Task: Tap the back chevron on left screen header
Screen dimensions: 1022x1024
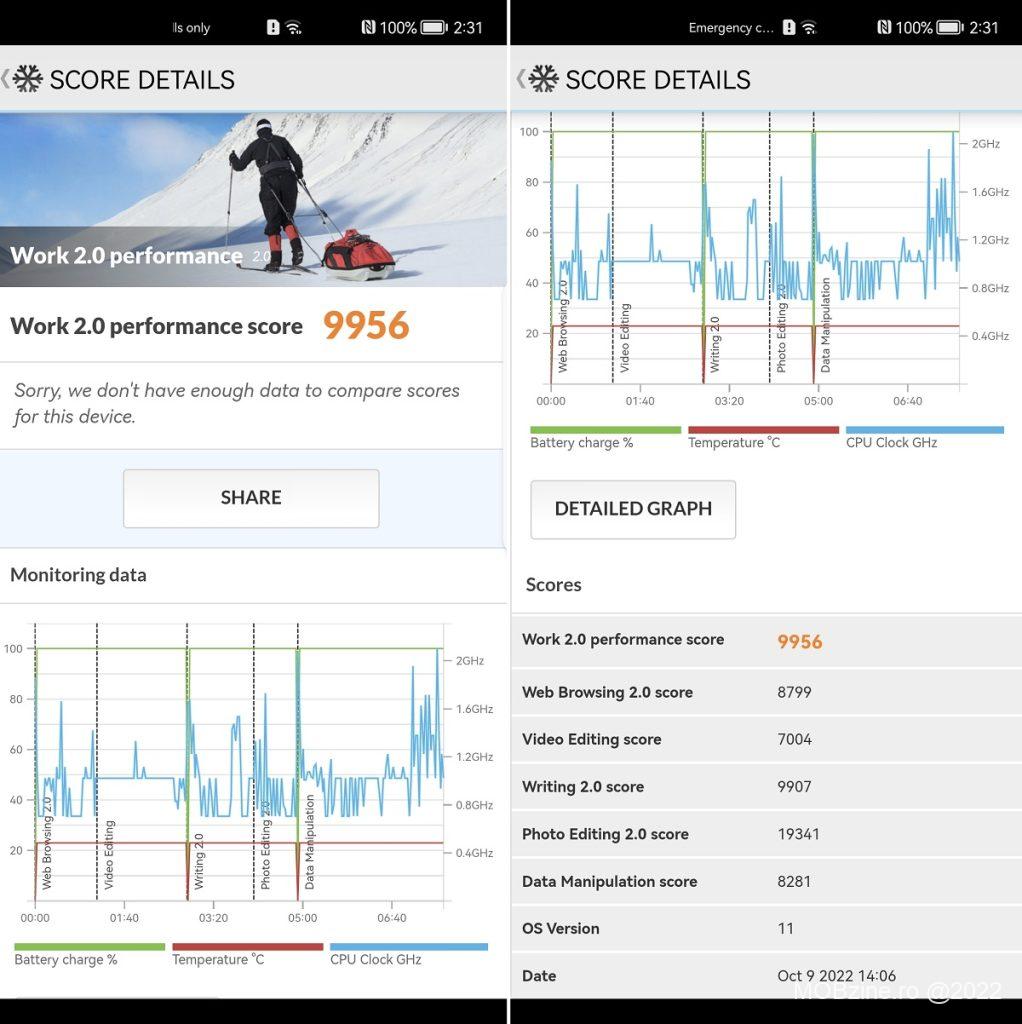Action: click(x=6, y=79)
